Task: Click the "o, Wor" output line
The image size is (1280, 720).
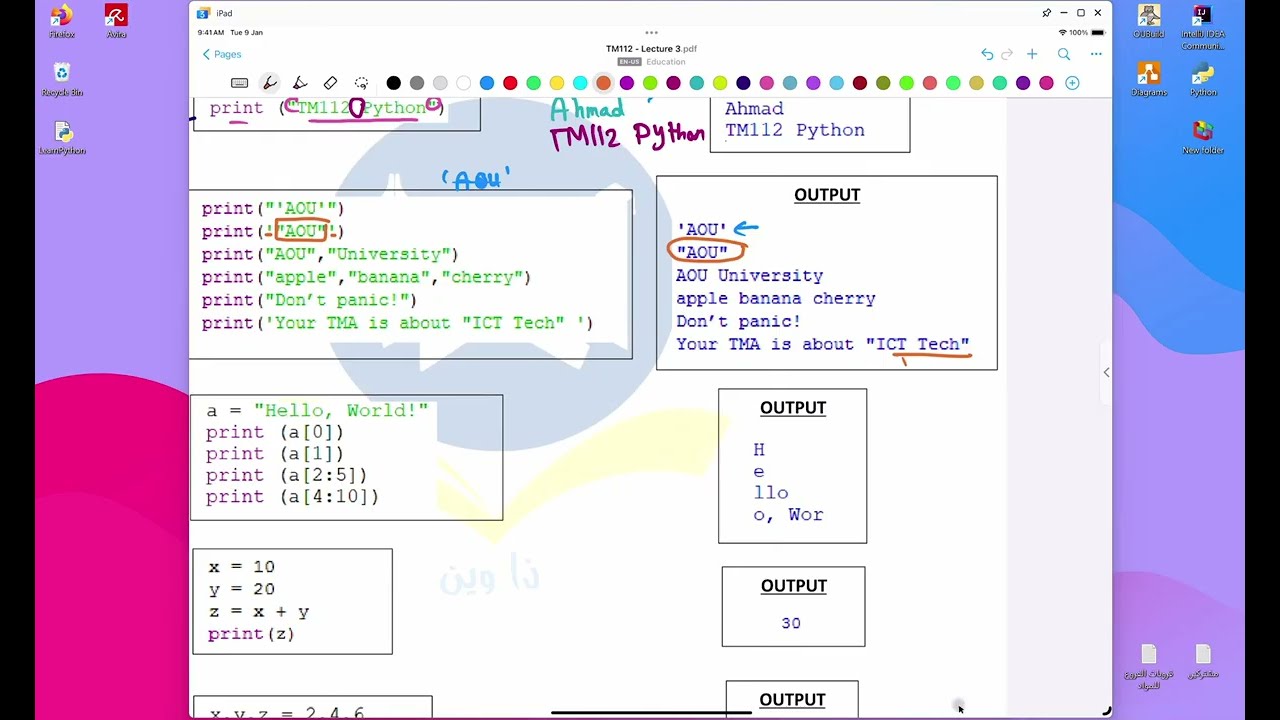Action: (788, 515)
